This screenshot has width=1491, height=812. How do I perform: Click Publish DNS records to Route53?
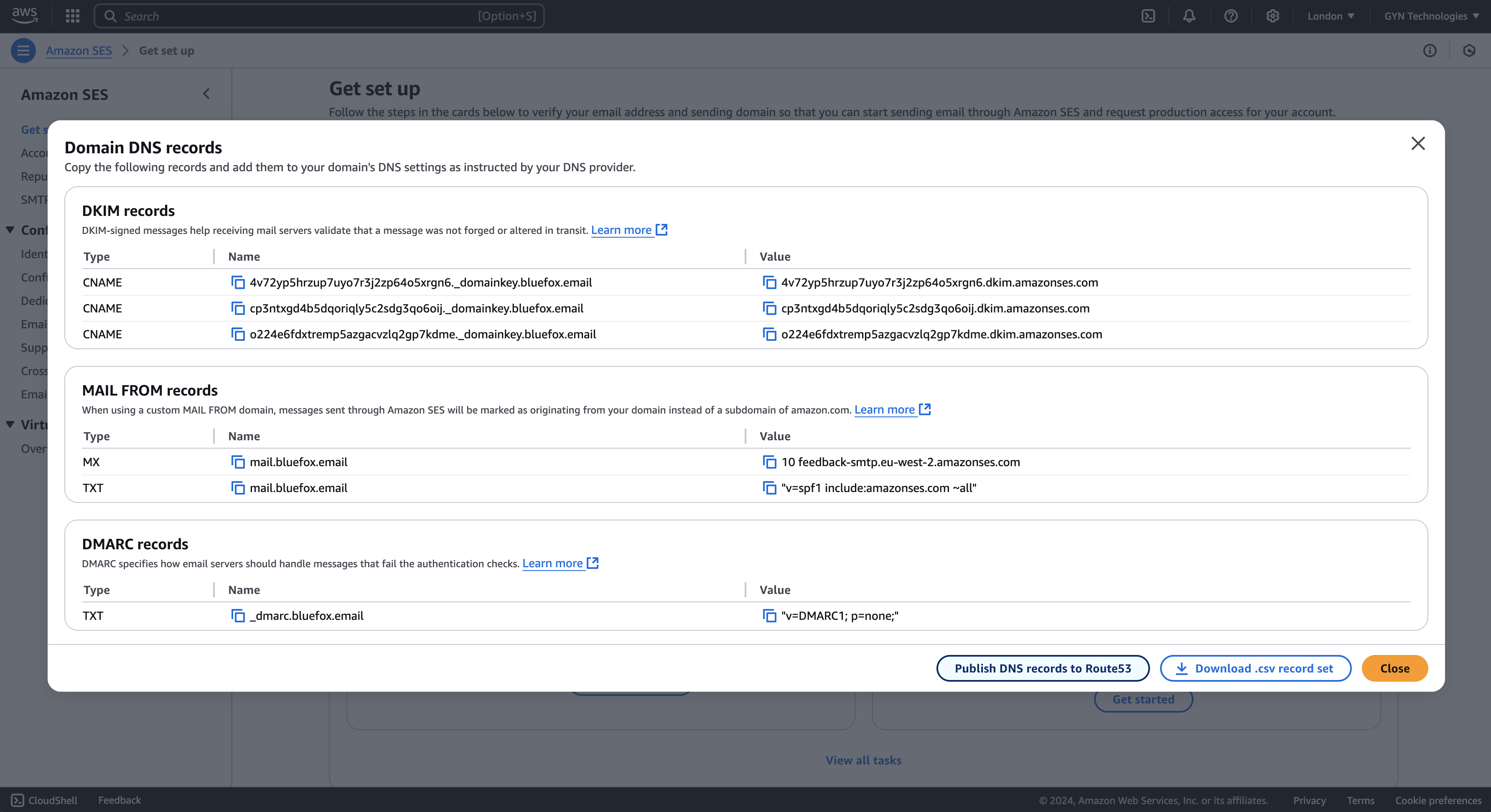click(x=1043, y=669)
